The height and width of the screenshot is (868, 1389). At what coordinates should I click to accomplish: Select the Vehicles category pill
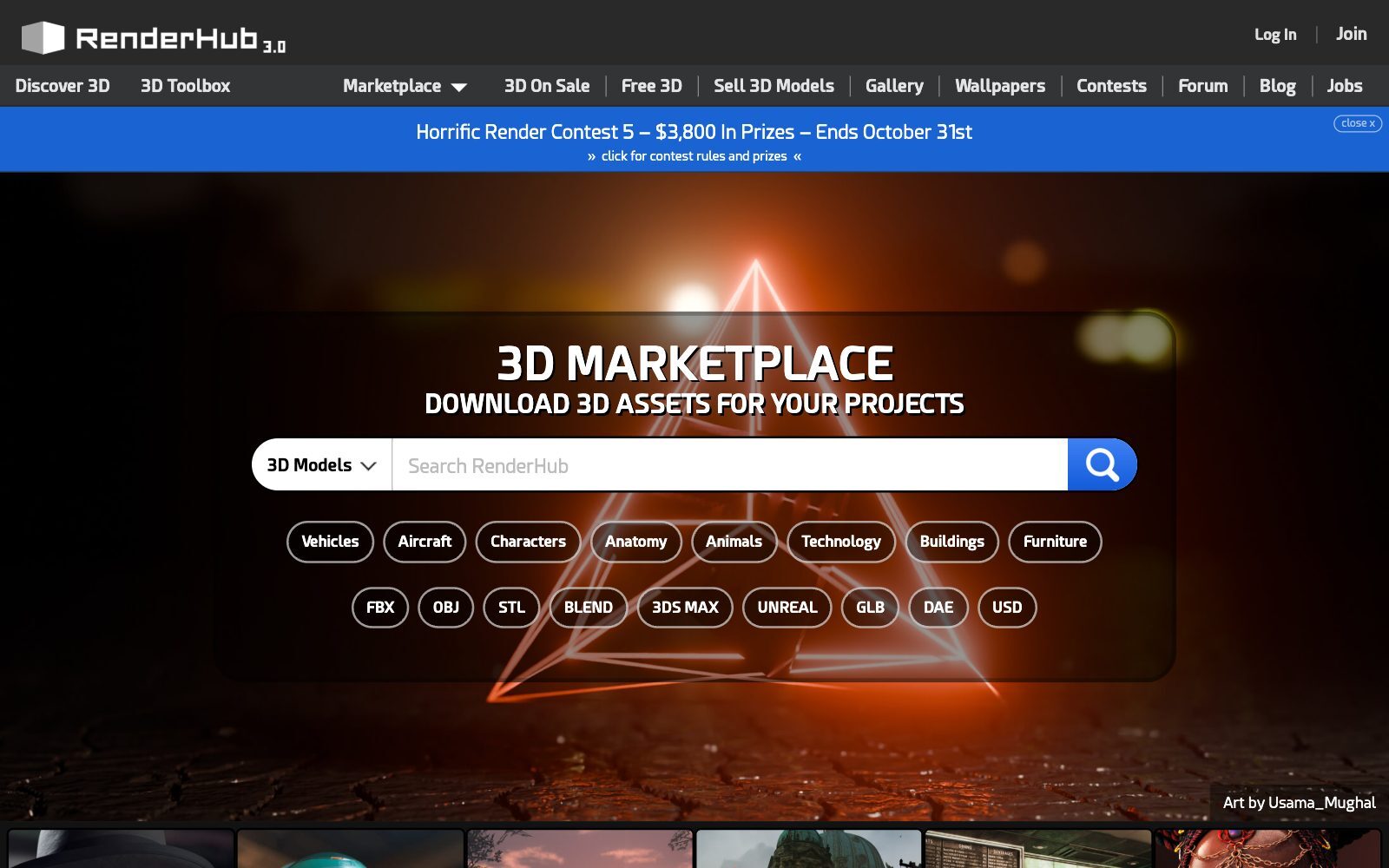[x=330, y=542]
